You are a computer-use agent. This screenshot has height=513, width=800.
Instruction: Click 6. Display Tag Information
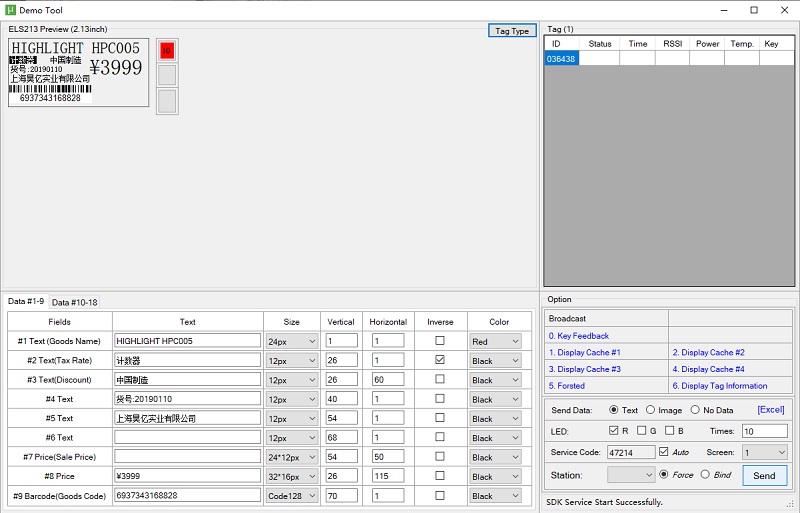point(719,386)
